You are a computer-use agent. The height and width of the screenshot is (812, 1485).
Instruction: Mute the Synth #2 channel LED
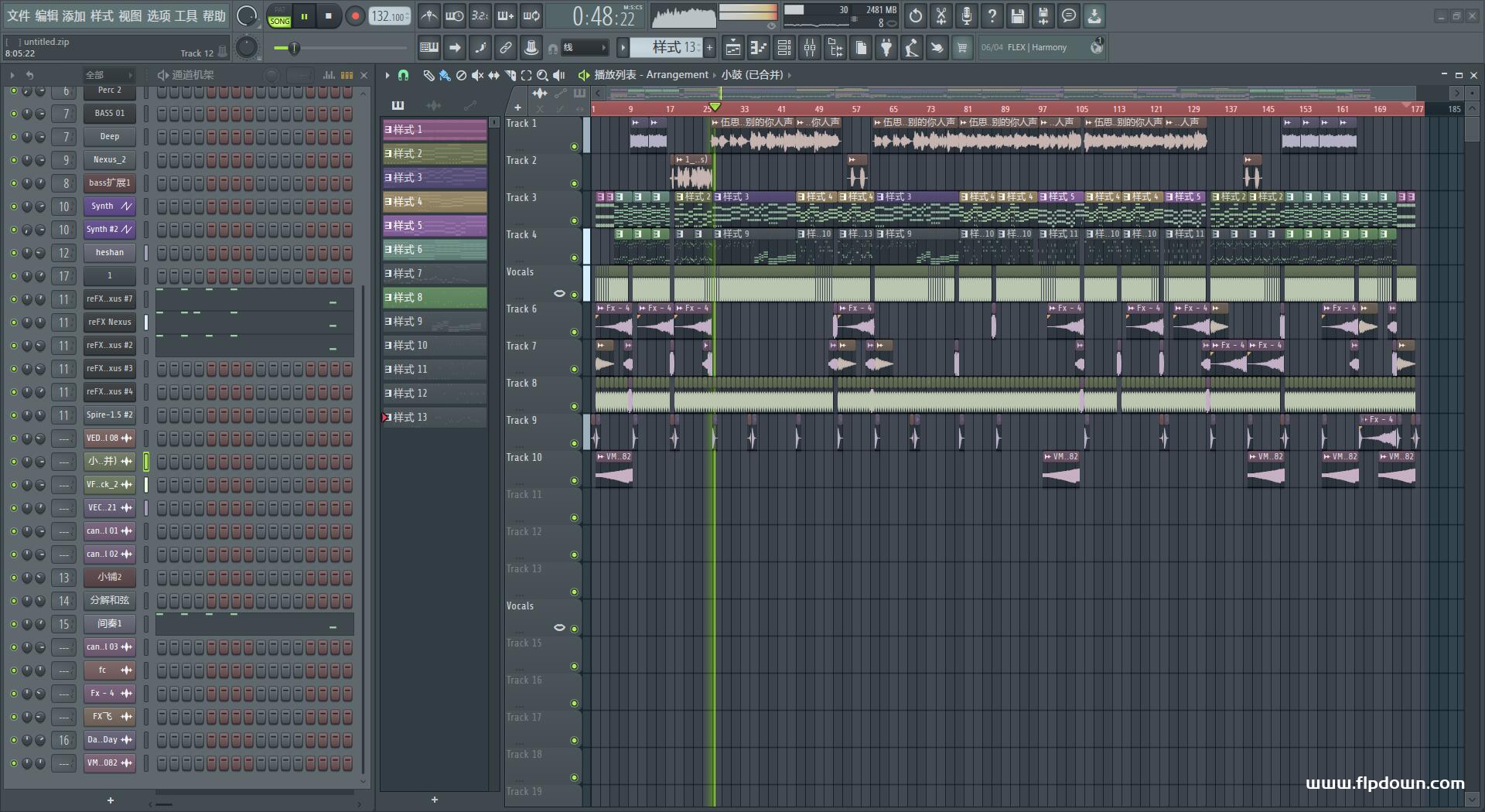[x=13, y=230]
